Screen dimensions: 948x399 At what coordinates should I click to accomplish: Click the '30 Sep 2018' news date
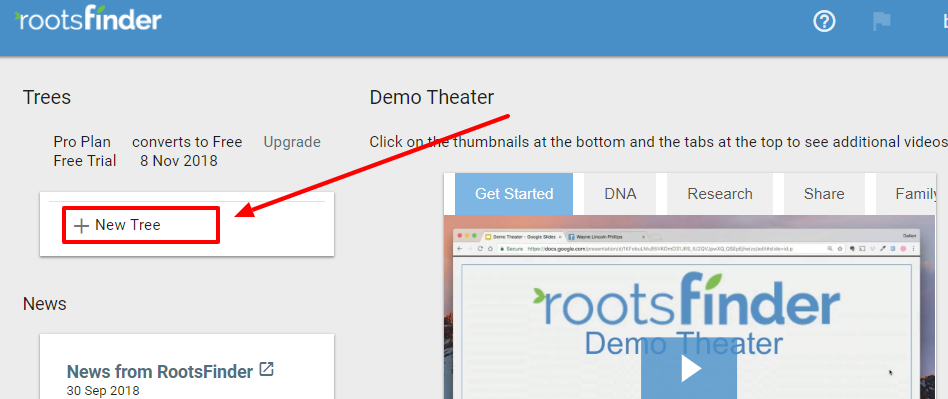(103, 391)
